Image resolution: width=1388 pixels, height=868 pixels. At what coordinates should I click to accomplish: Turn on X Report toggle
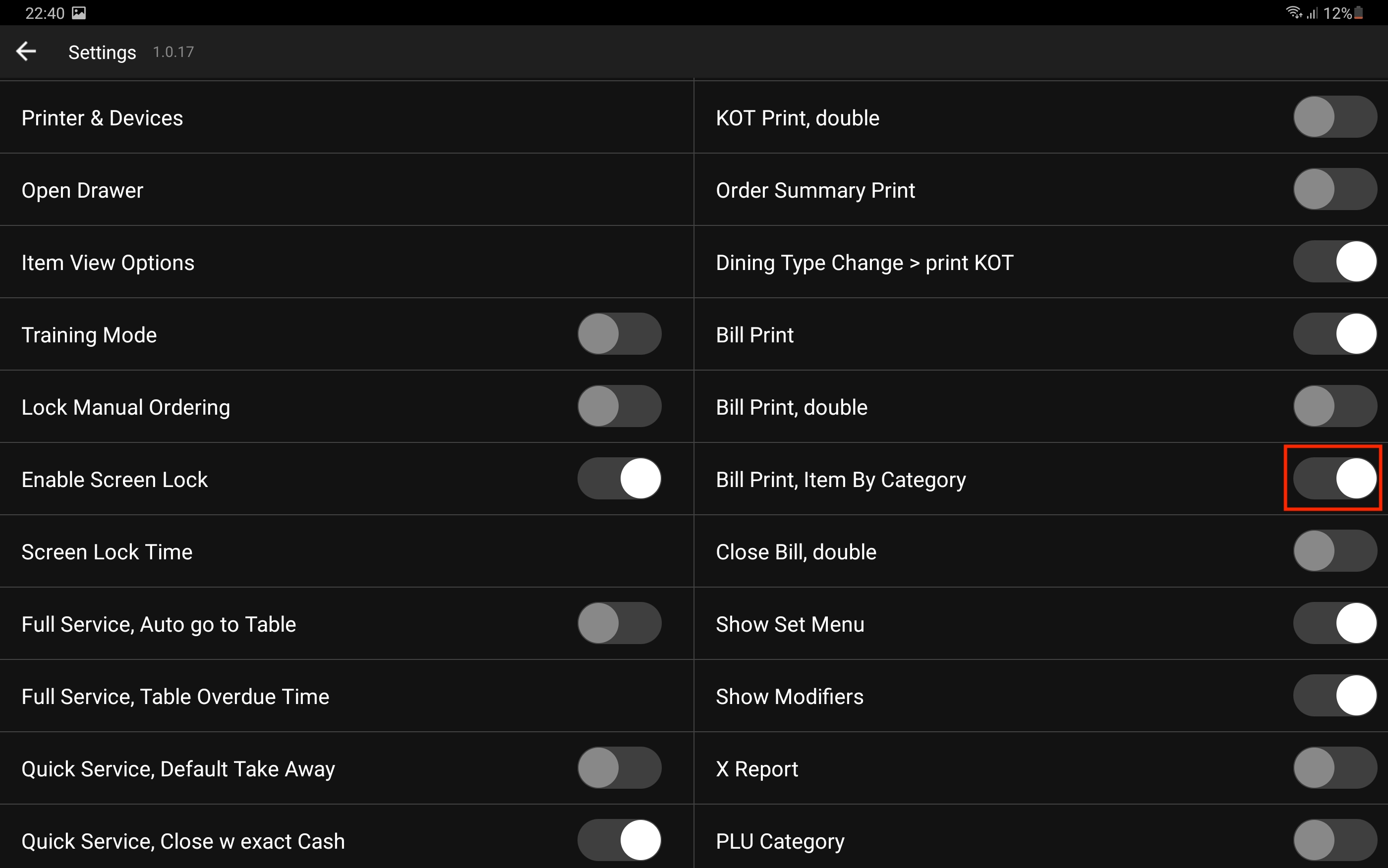click(x=1334, y=768)
